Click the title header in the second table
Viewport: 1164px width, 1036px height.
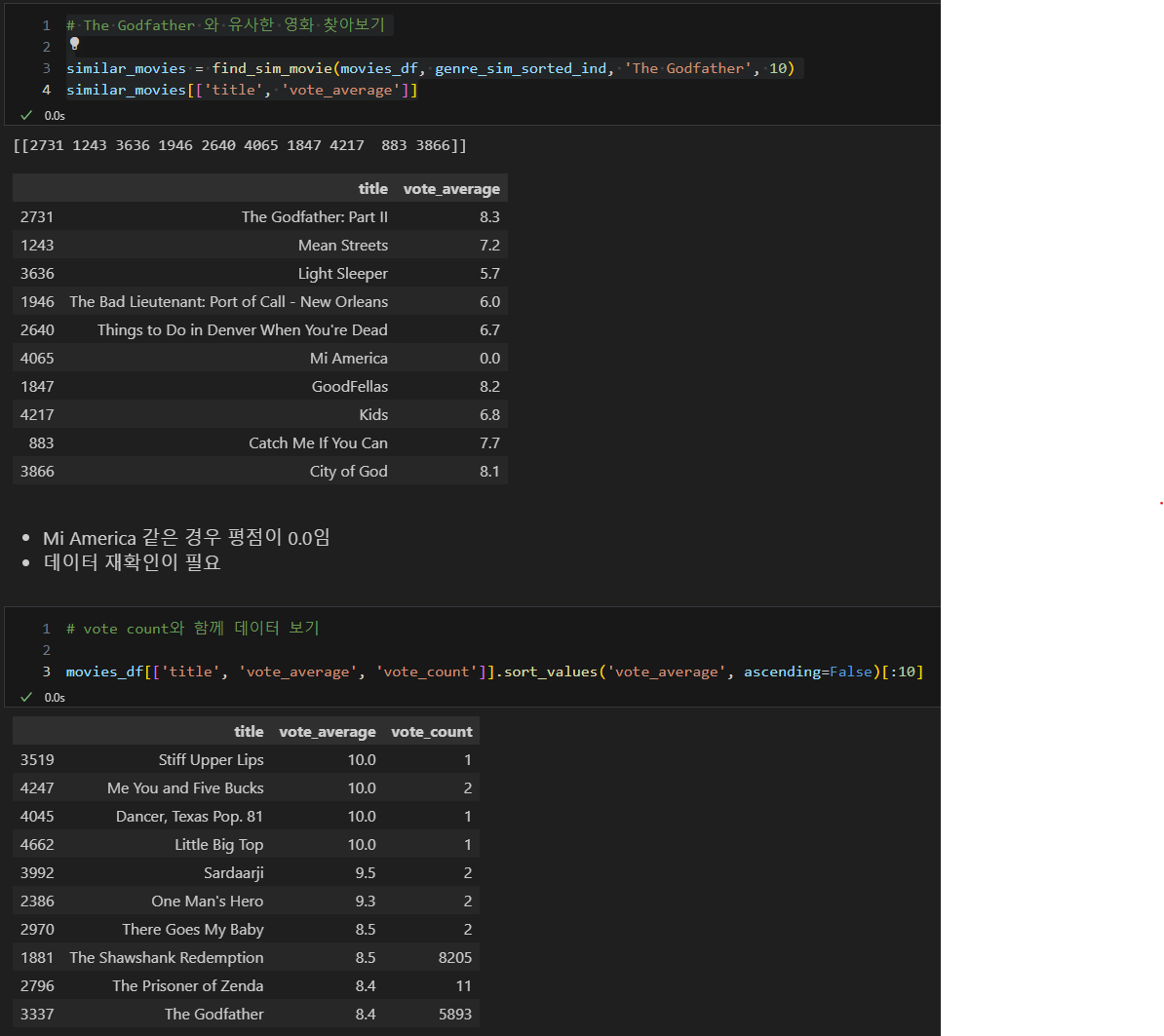249,732
